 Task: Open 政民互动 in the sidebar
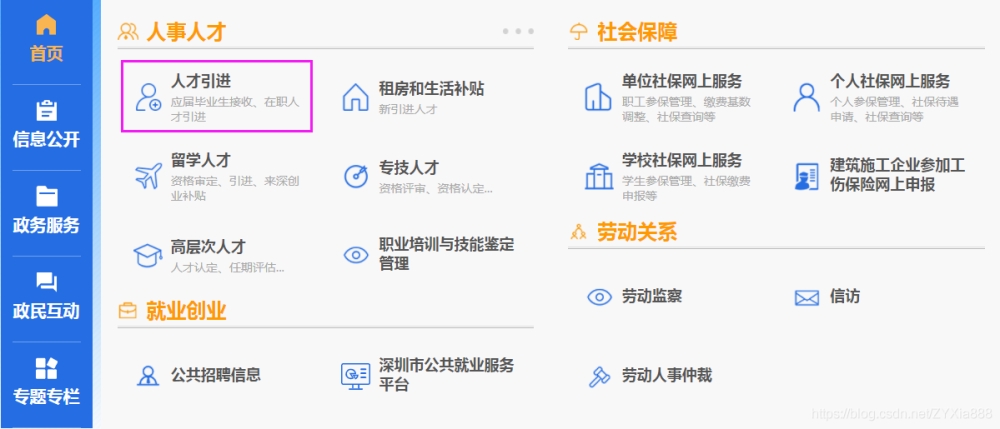click(x=46, y=297)
